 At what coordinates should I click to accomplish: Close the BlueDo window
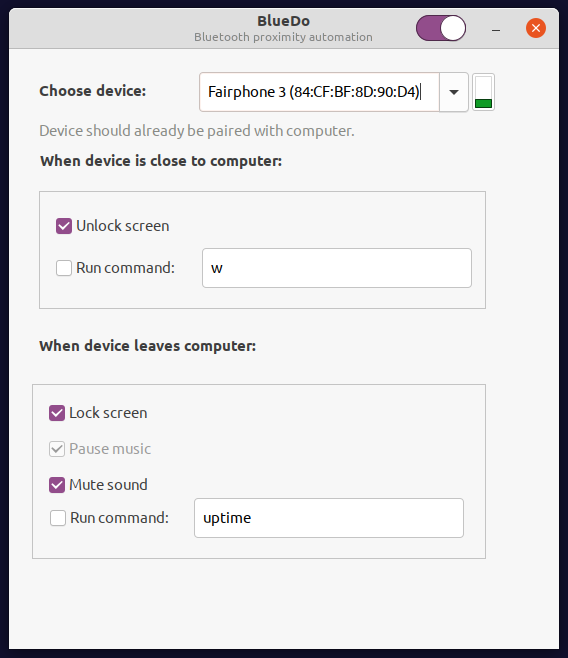[536, 28]
